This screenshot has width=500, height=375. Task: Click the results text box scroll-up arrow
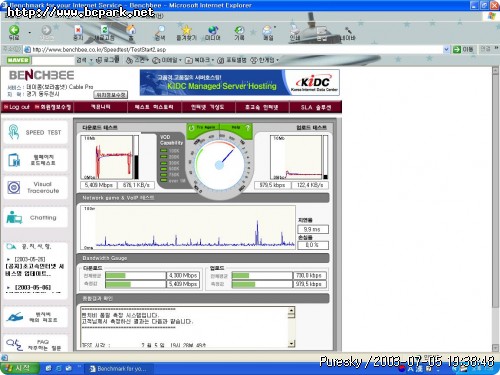click(291, 312)
